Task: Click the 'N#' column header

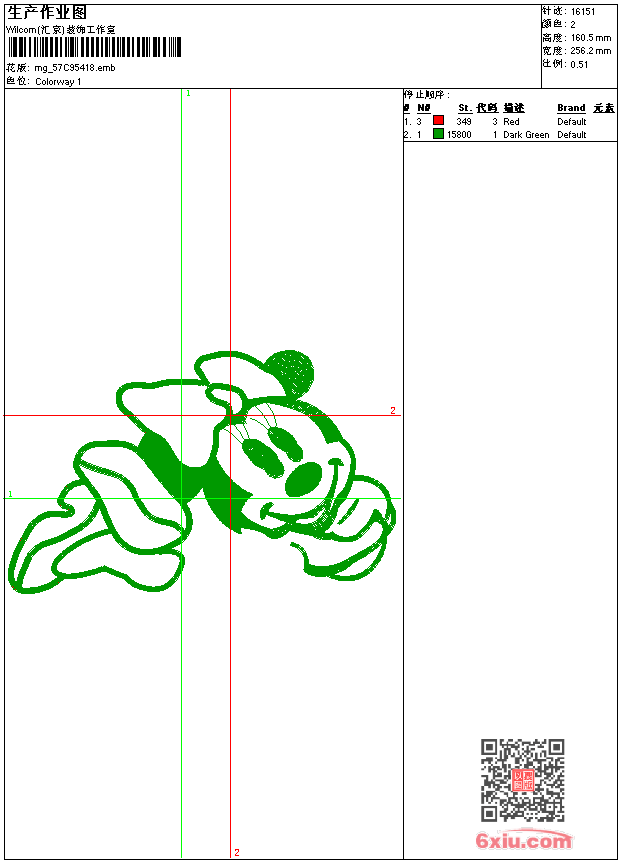Action: coord(424,108)
